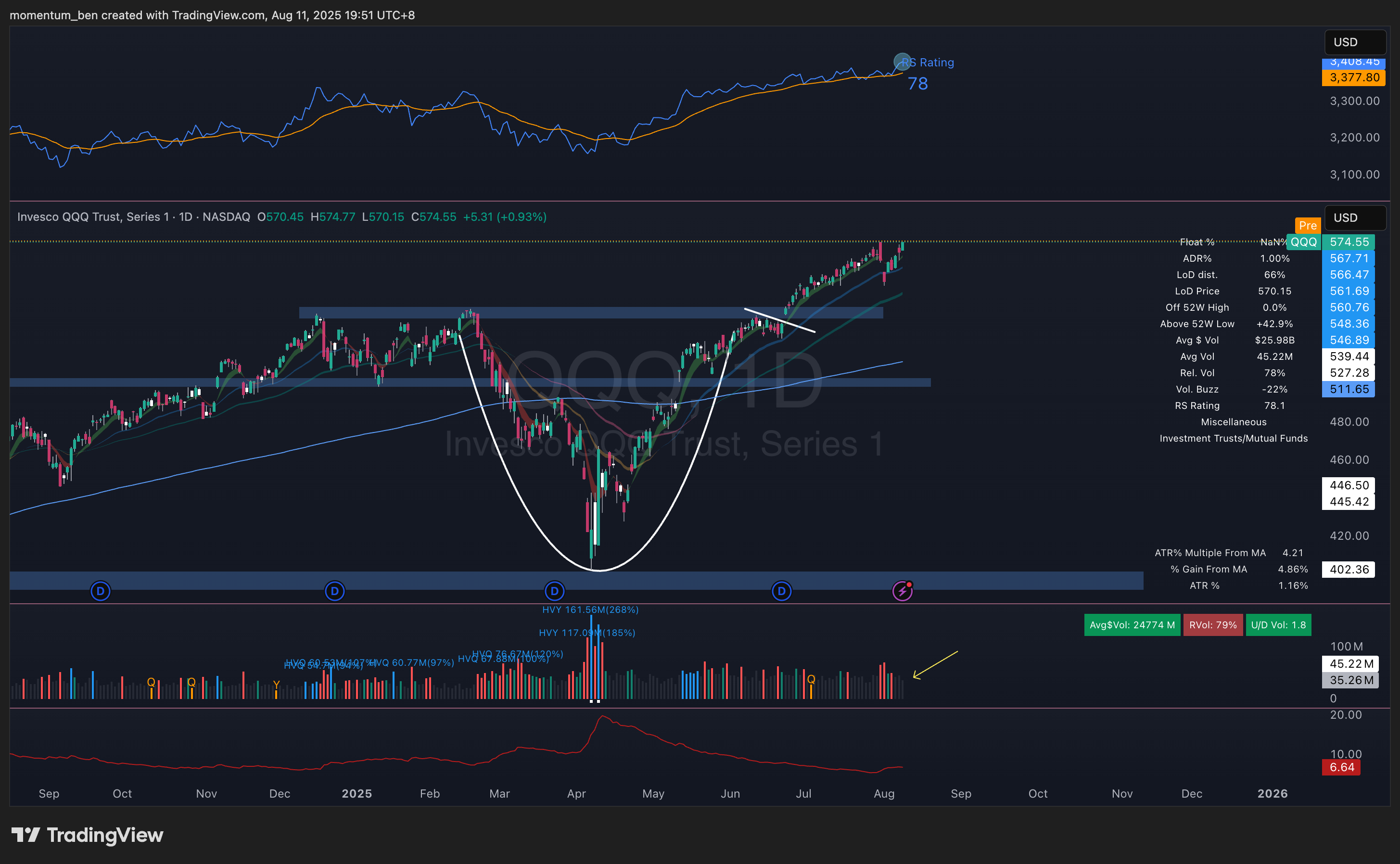
Task: Click the circle marker on RS Rating line
Action: click(902, 61)
